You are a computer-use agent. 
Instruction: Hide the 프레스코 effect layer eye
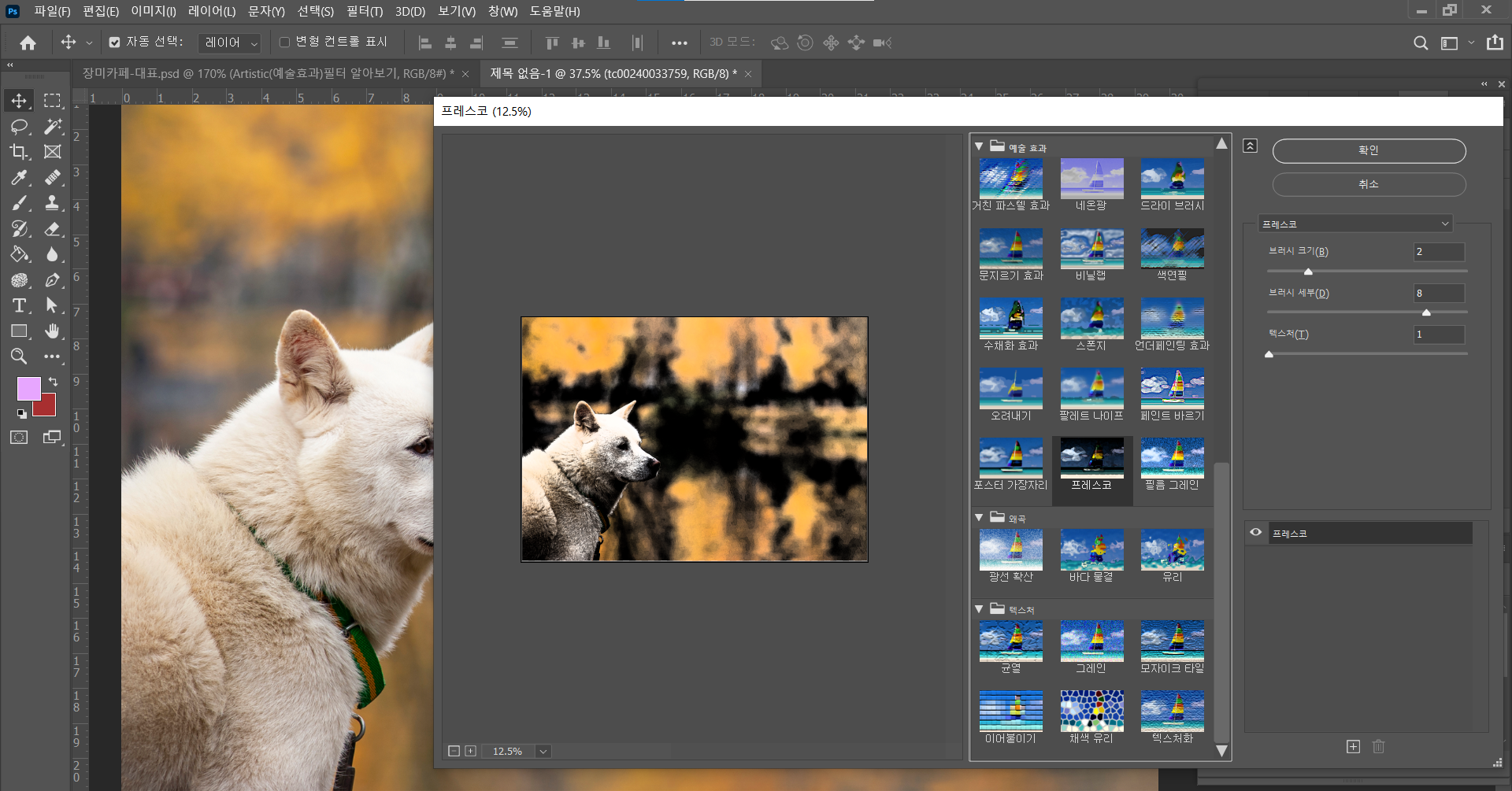coord(1256,533)
